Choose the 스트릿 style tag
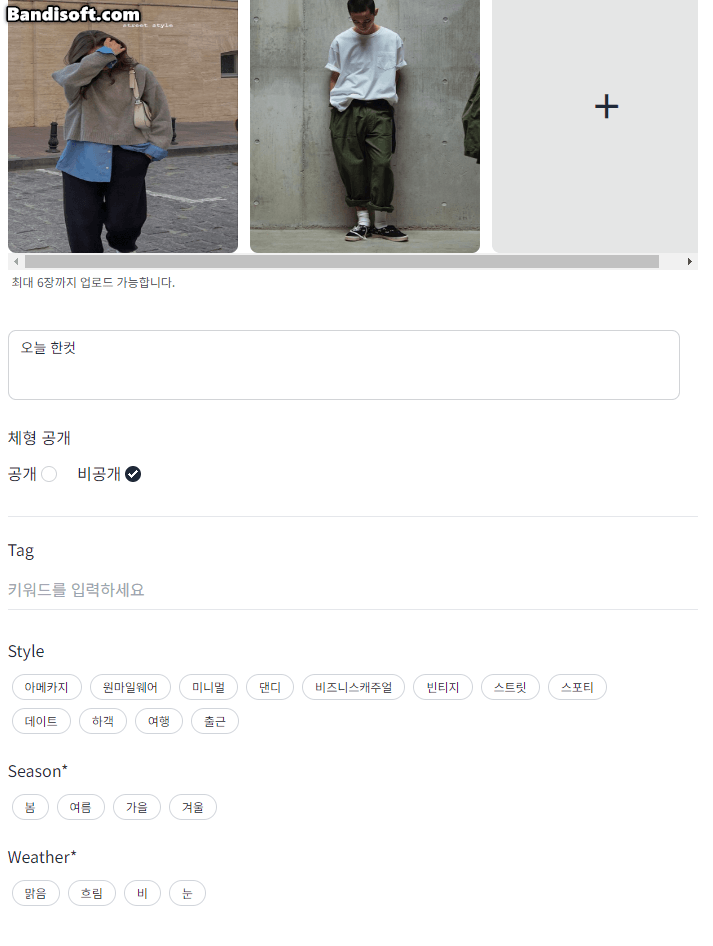 (x=510, y=687)
